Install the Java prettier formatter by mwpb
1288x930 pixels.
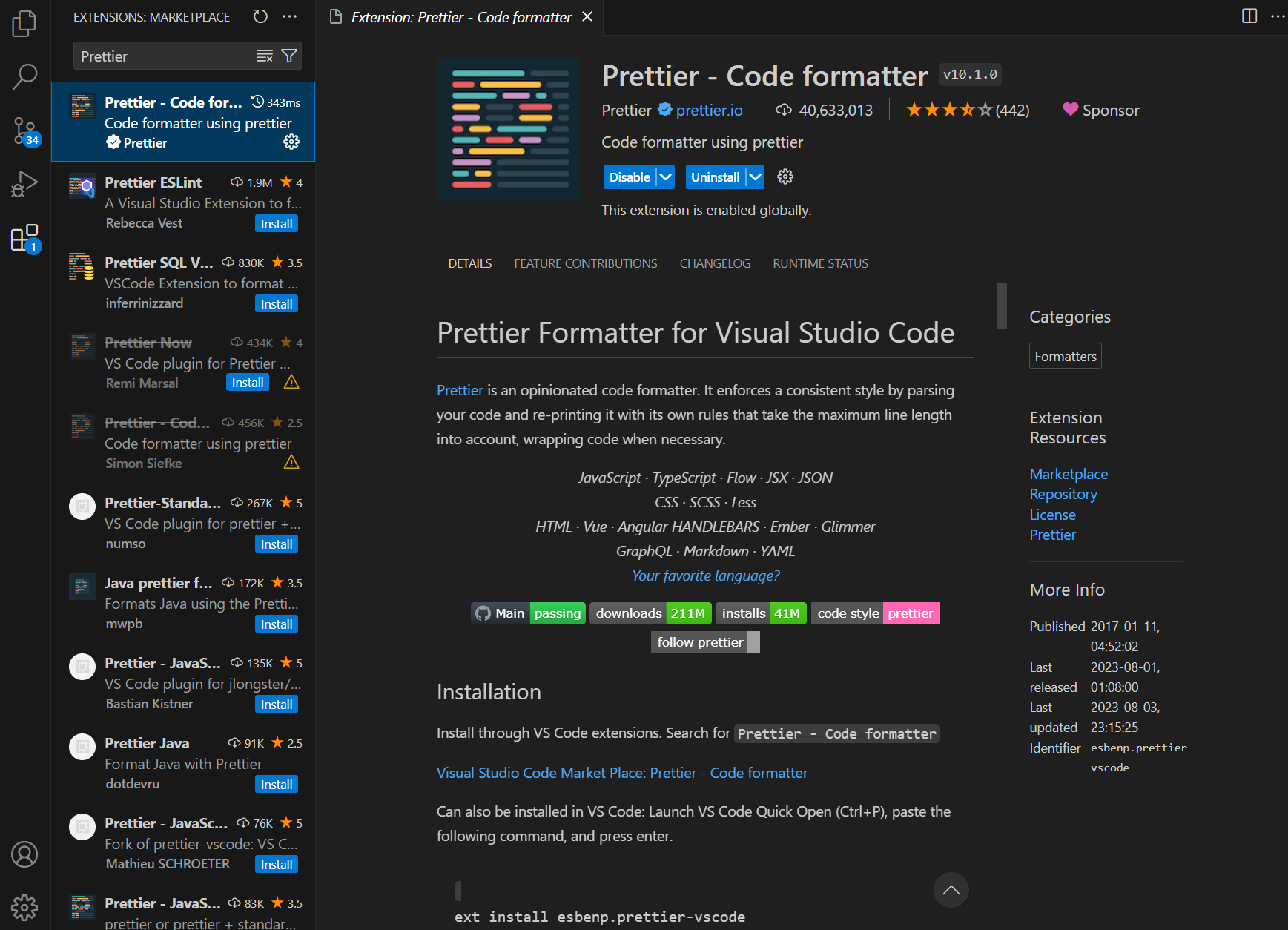pyautogui.click(x=277, y=624)
